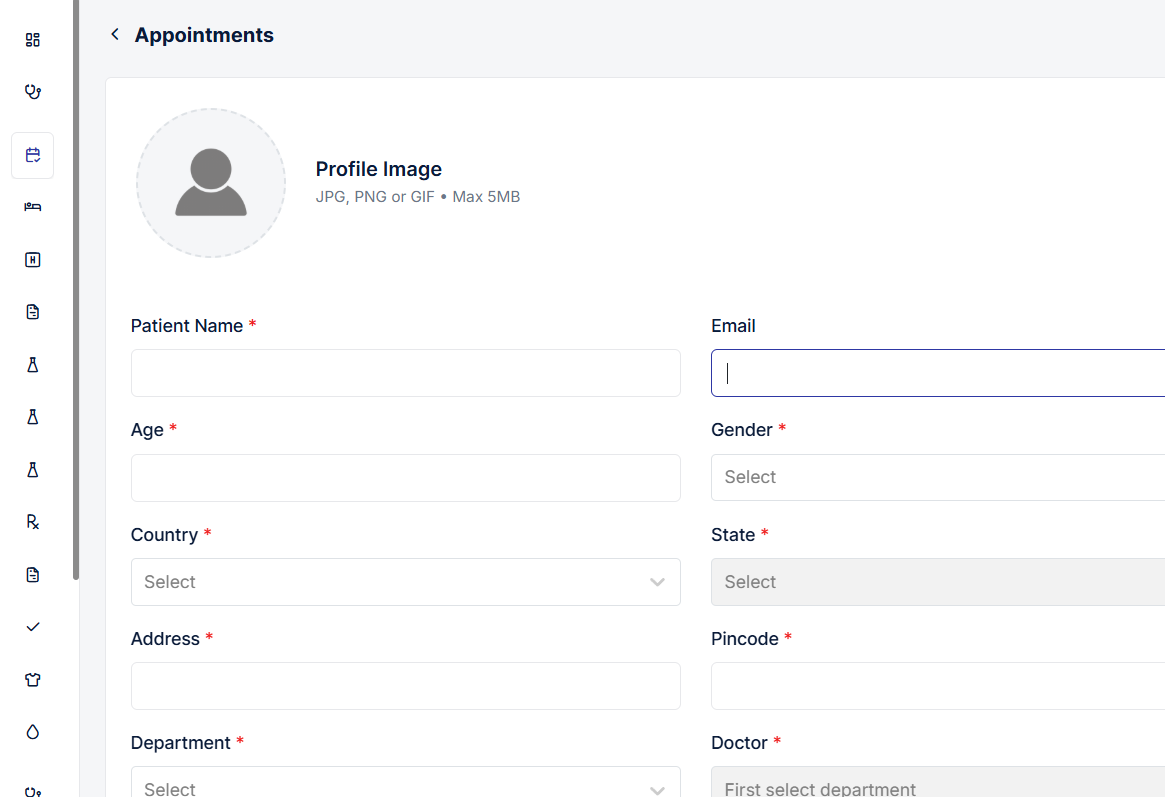Click the back arrow beside Appointments

[x=114, y=33]
